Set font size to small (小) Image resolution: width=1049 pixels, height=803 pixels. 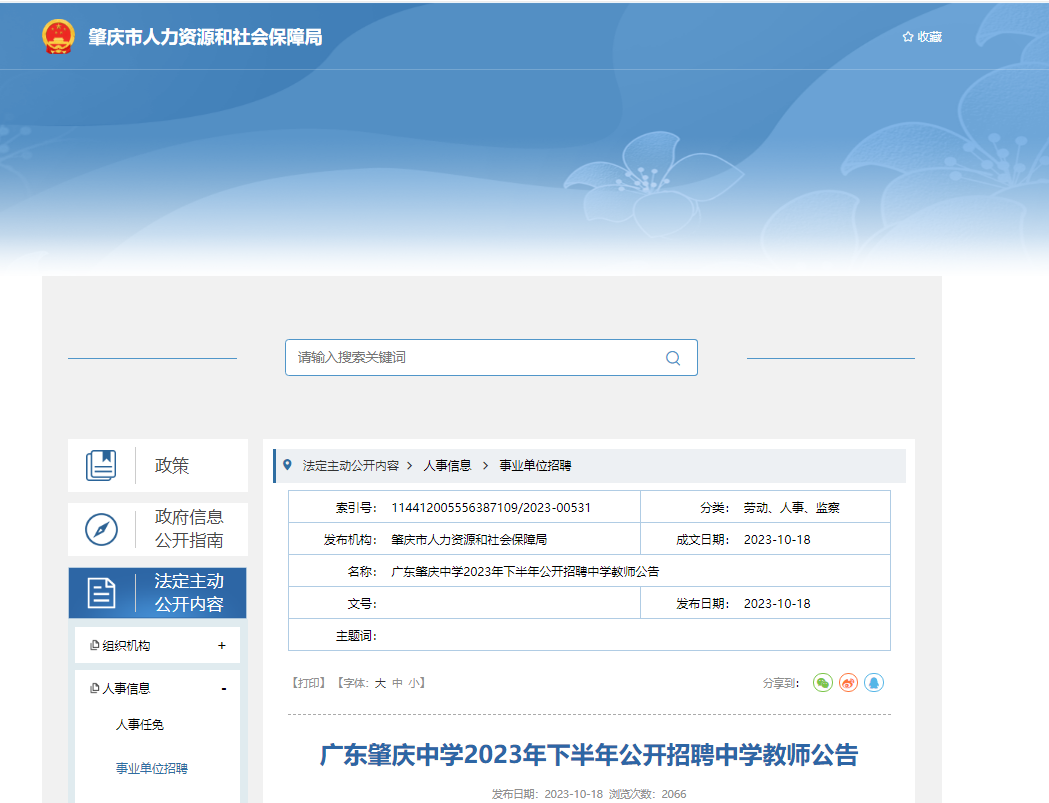pos(413,683)
